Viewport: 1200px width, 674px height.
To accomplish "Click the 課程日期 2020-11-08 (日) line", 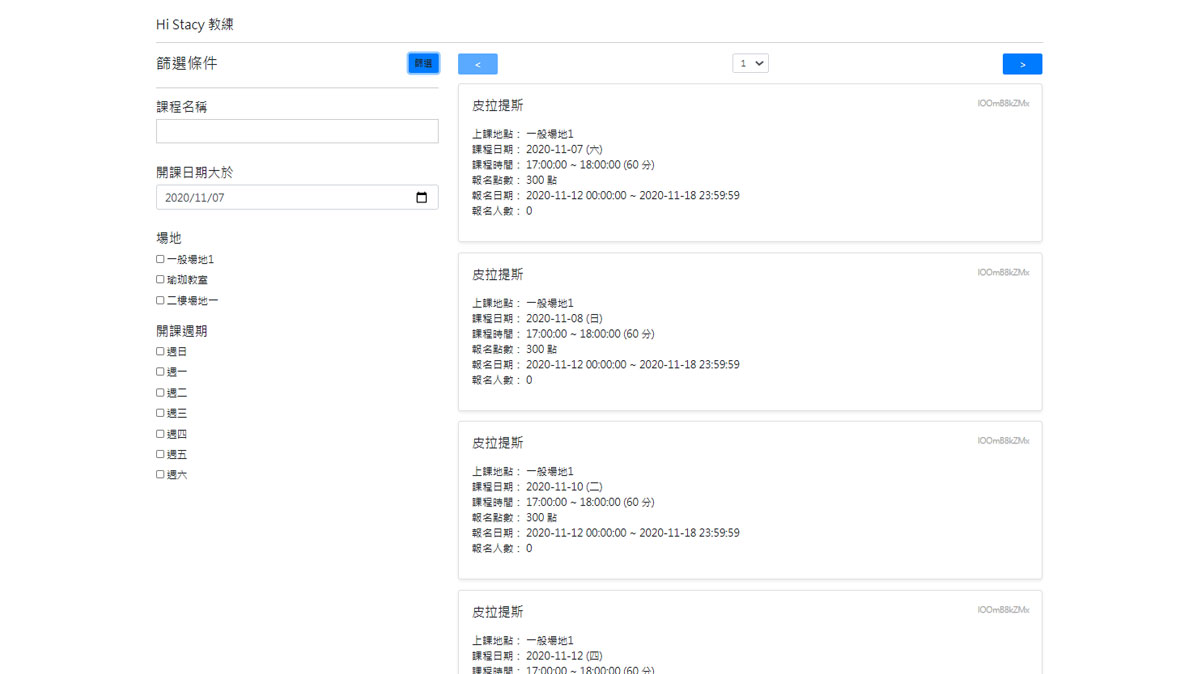I will point(537,318).
